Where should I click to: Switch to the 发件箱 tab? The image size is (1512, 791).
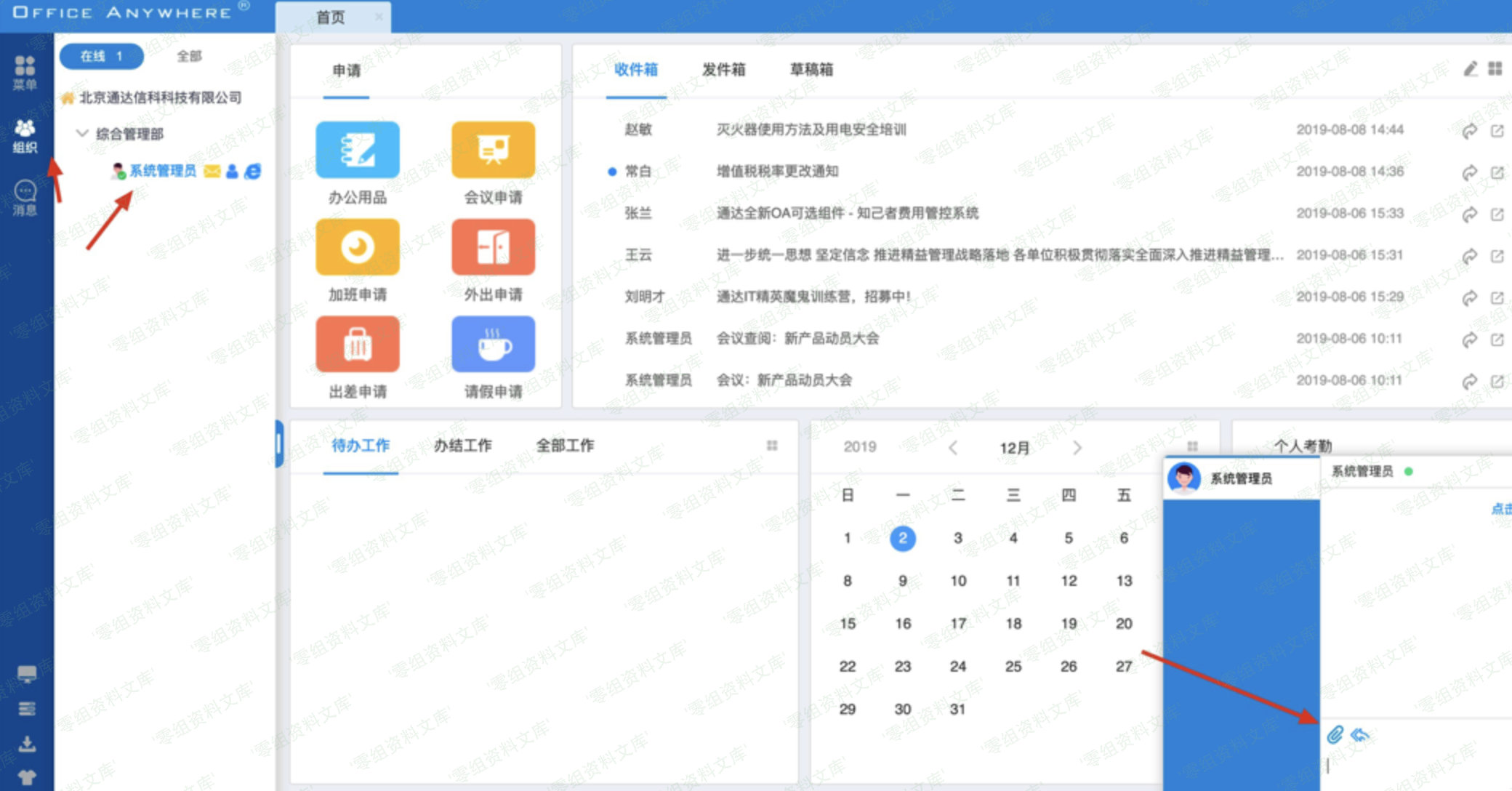723,70
